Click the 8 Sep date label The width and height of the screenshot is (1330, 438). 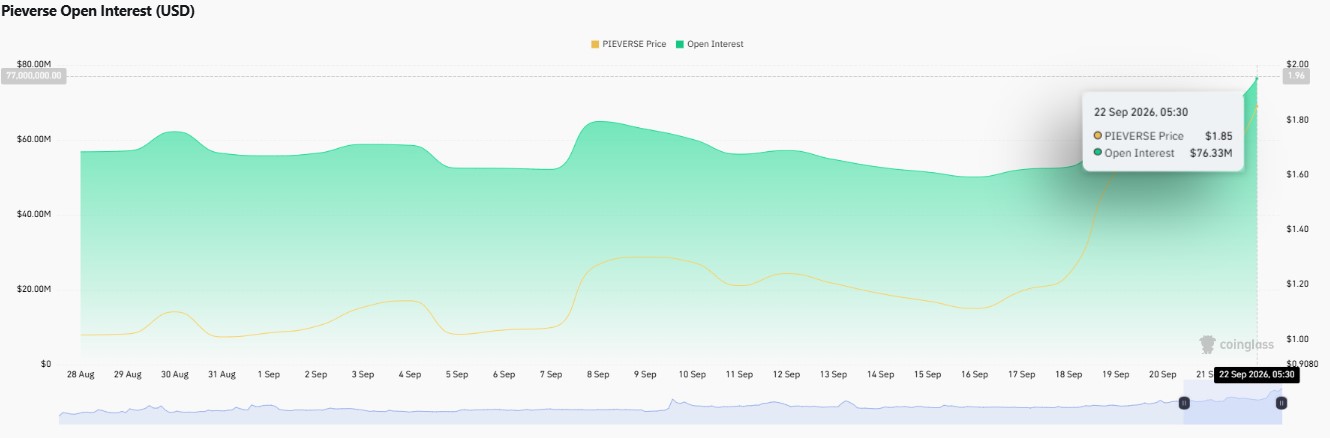click(x=598, y=374)
